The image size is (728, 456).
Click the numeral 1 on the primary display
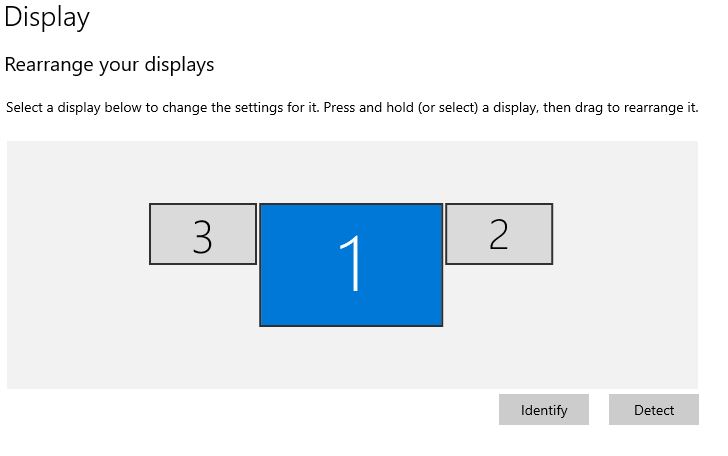click(x=352, y=266)
